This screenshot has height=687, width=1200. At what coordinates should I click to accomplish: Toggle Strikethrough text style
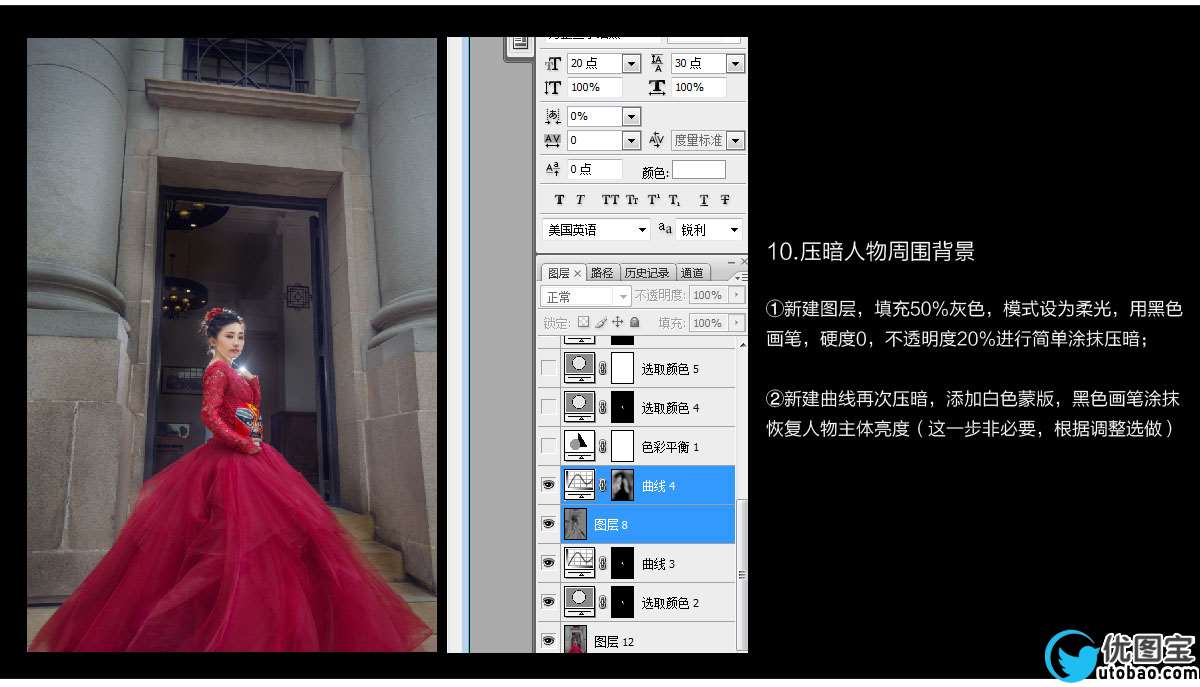pyautogui.click(x=725, y=200)
